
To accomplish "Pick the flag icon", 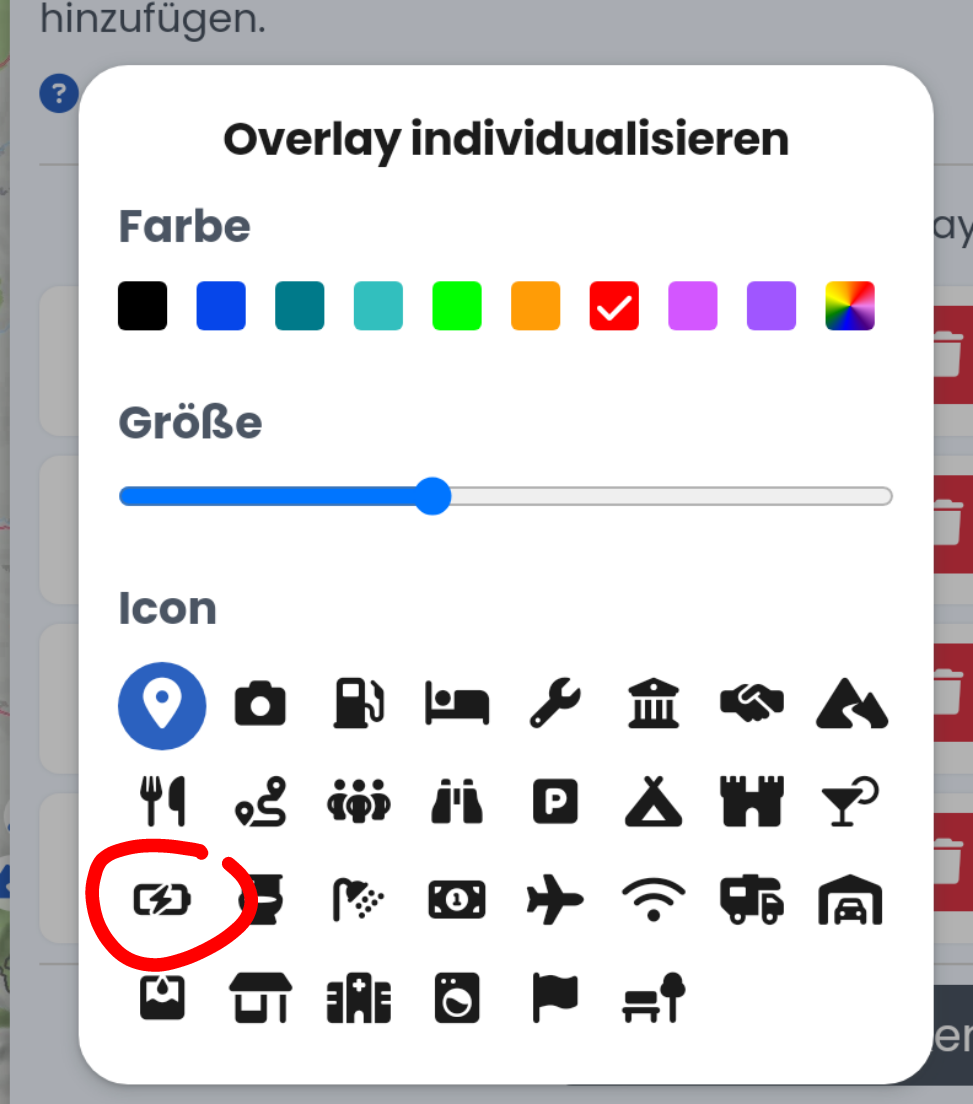I will point(555,998).
